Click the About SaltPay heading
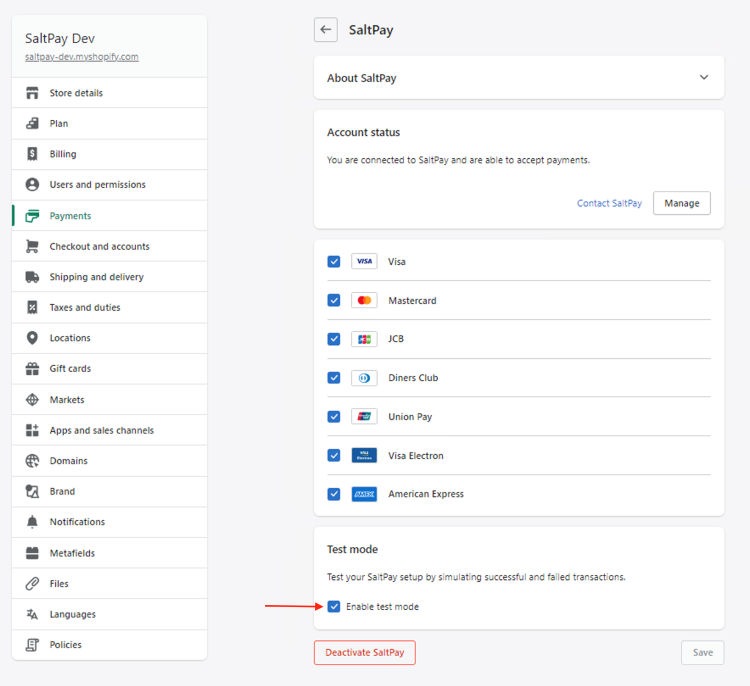 (362, 78)
